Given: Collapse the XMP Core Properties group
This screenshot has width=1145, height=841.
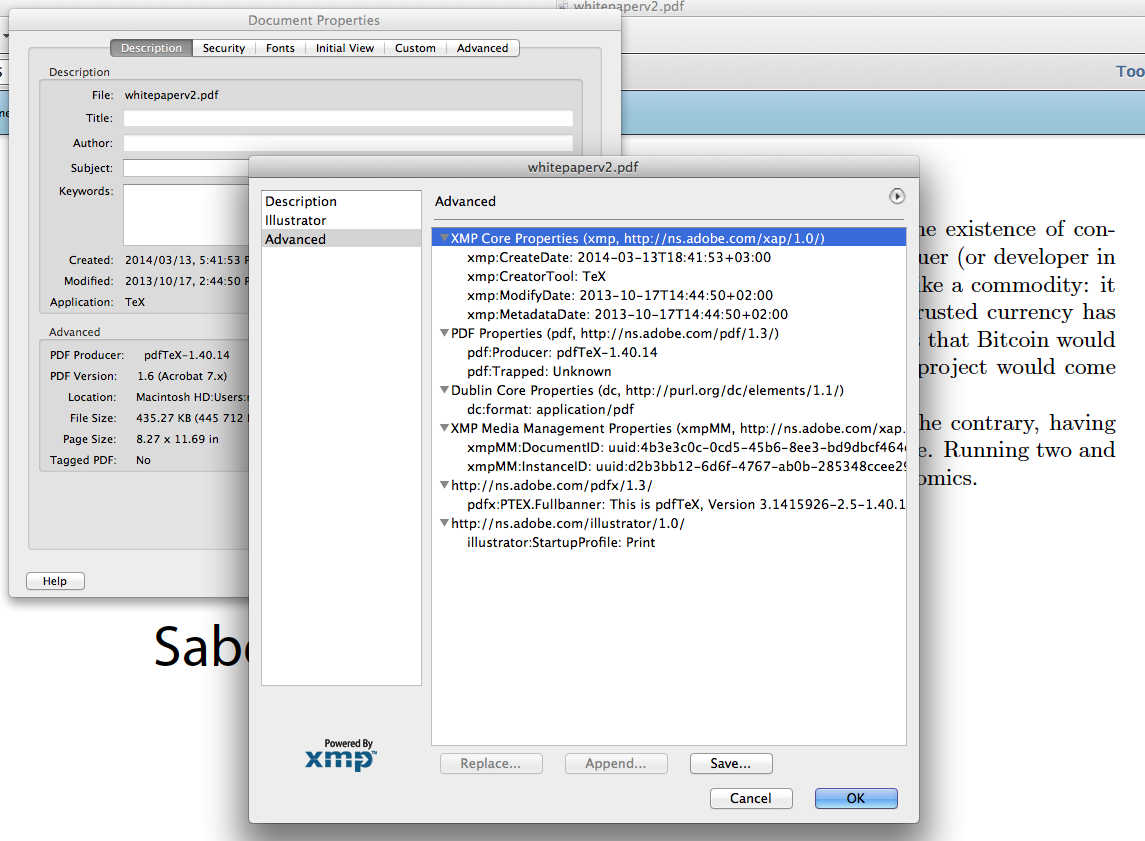Looking at the screenshot, I should (444, 238).
